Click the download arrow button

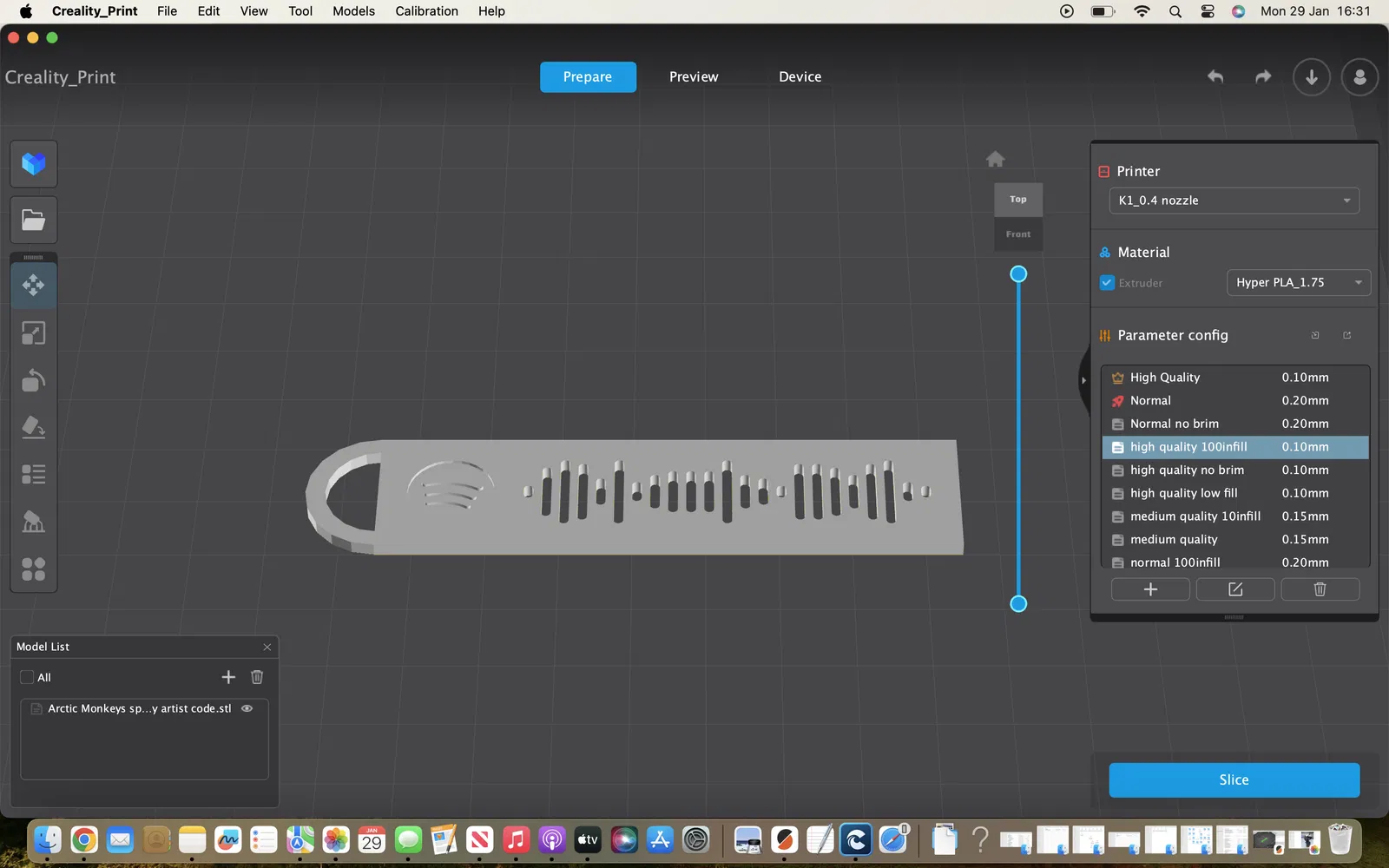1312,77
